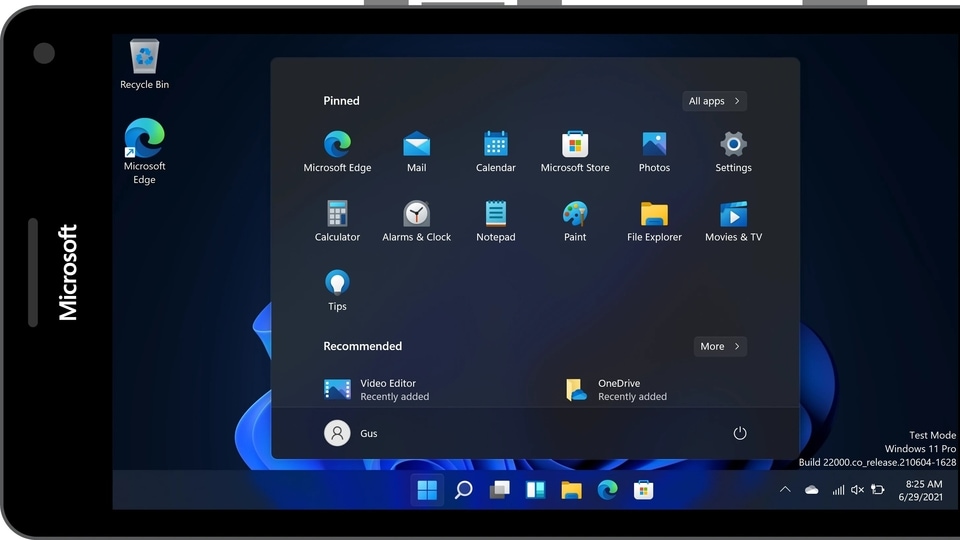Open Microsoft Store in pinned apps
The height and width of the screenshot is (540, 960).
pos(575,152)
